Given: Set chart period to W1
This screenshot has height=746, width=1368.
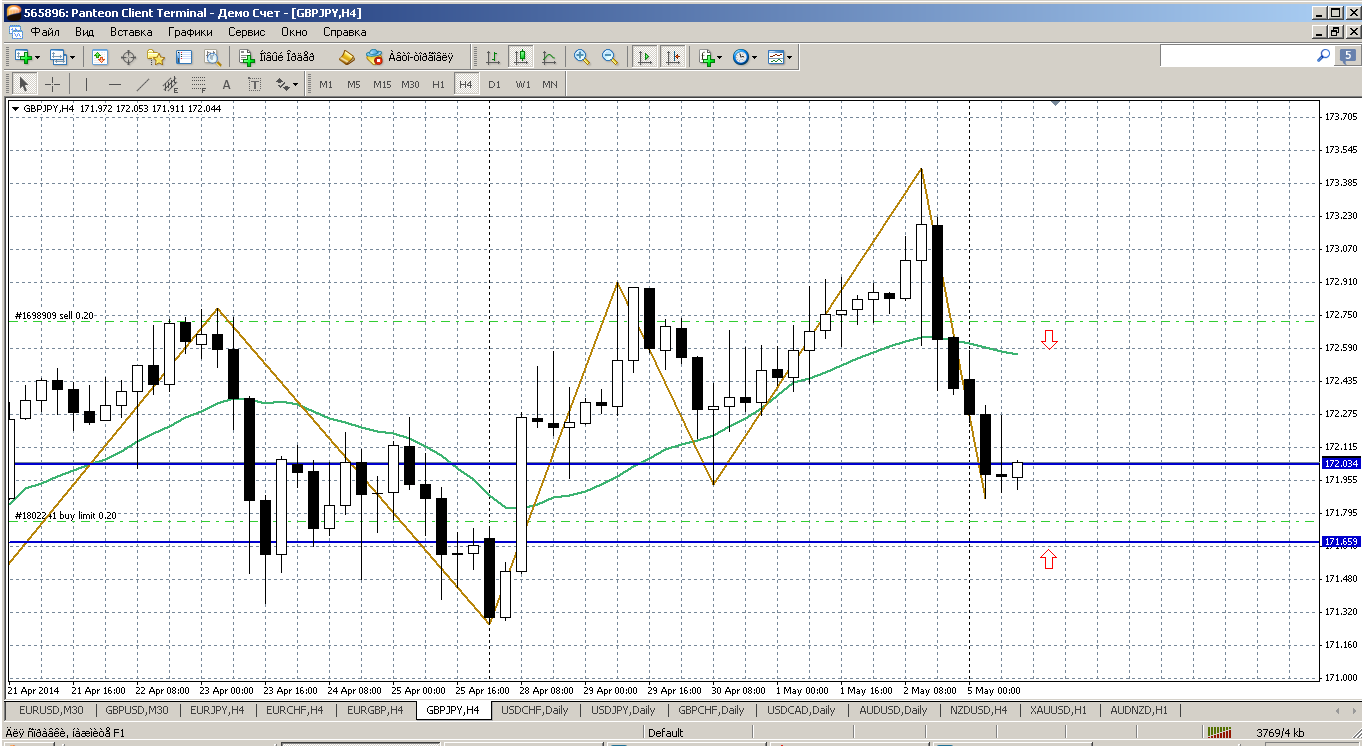Looking at the screenshot, I should click(x=523, y=84).
